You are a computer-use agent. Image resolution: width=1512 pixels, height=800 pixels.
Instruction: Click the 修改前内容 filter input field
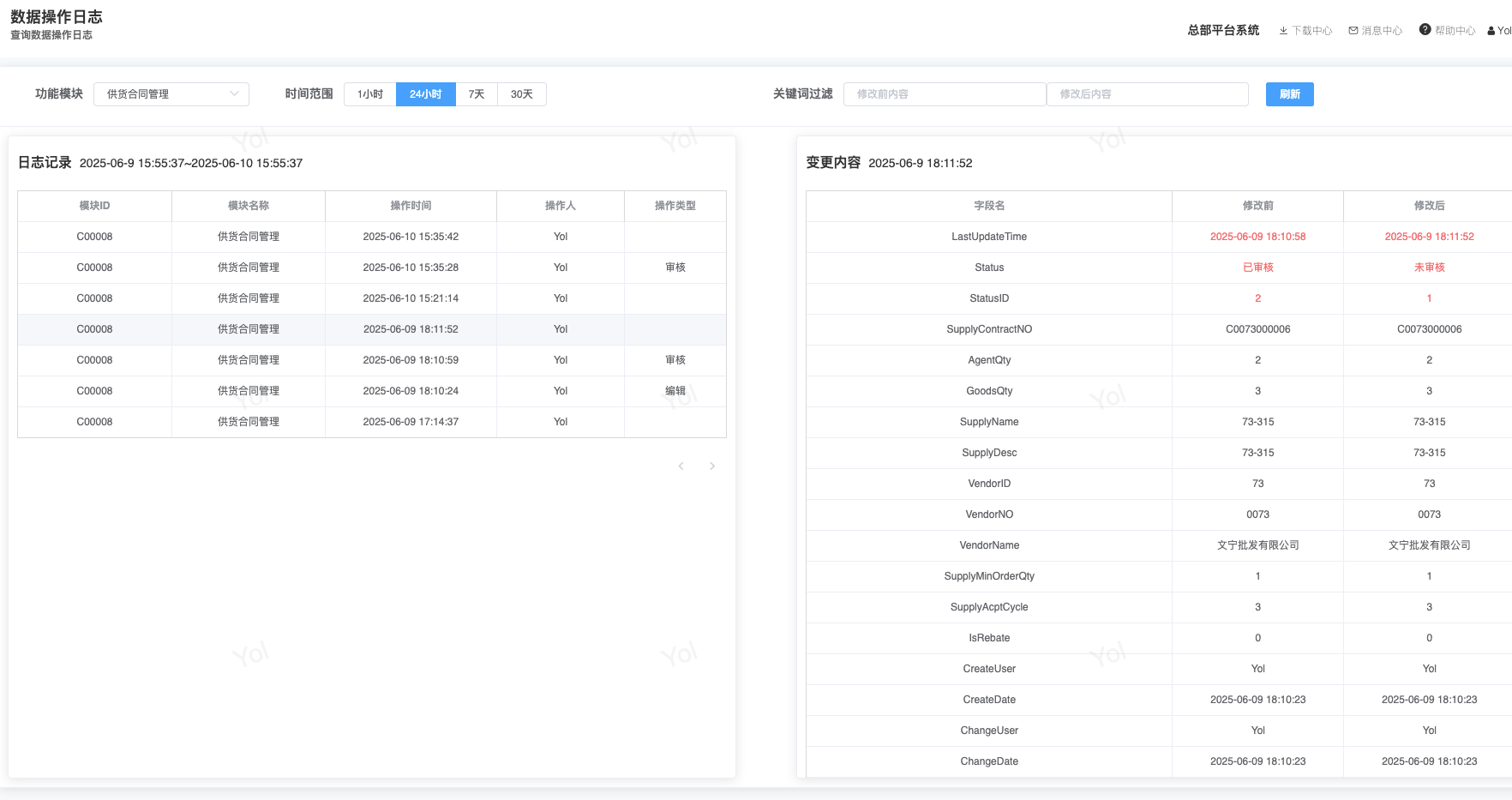(x=945, y=94)
